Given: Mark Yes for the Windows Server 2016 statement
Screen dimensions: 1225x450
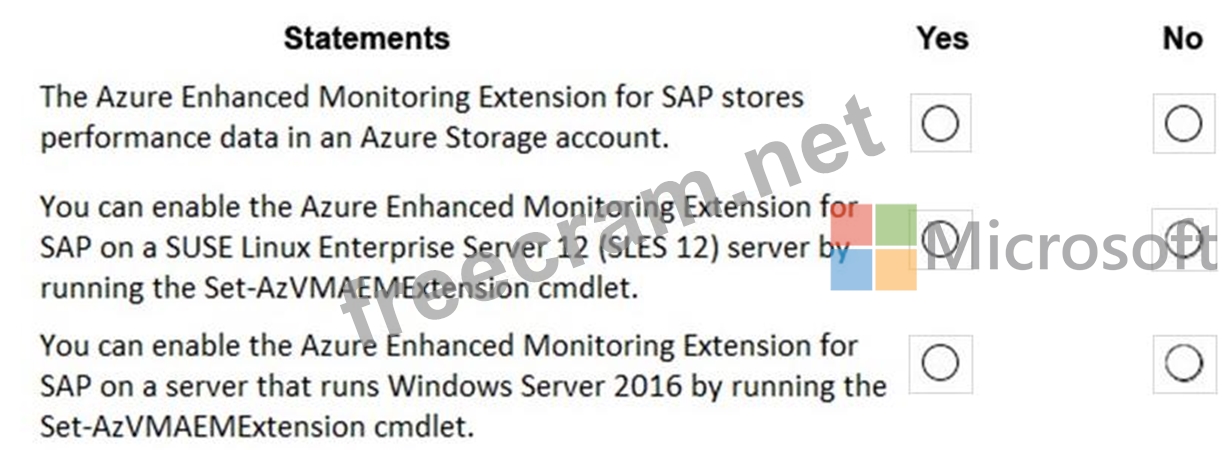Looking at the screenshot, I should (x=940, y=363).
